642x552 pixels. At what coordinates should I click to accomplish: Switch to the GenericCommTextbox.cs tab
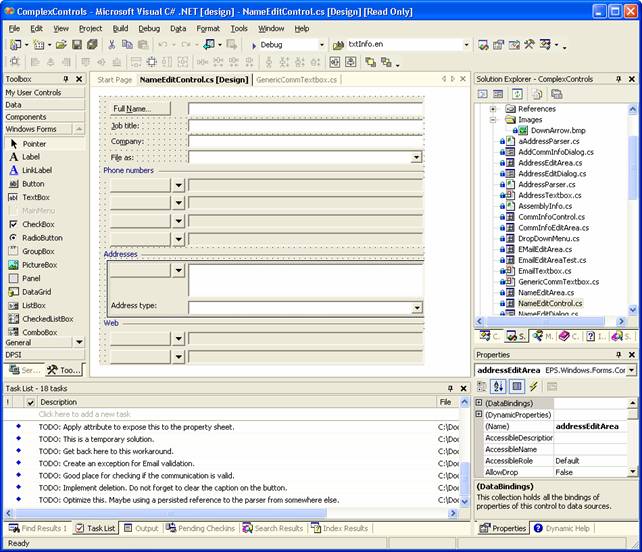tap(297, 79)
